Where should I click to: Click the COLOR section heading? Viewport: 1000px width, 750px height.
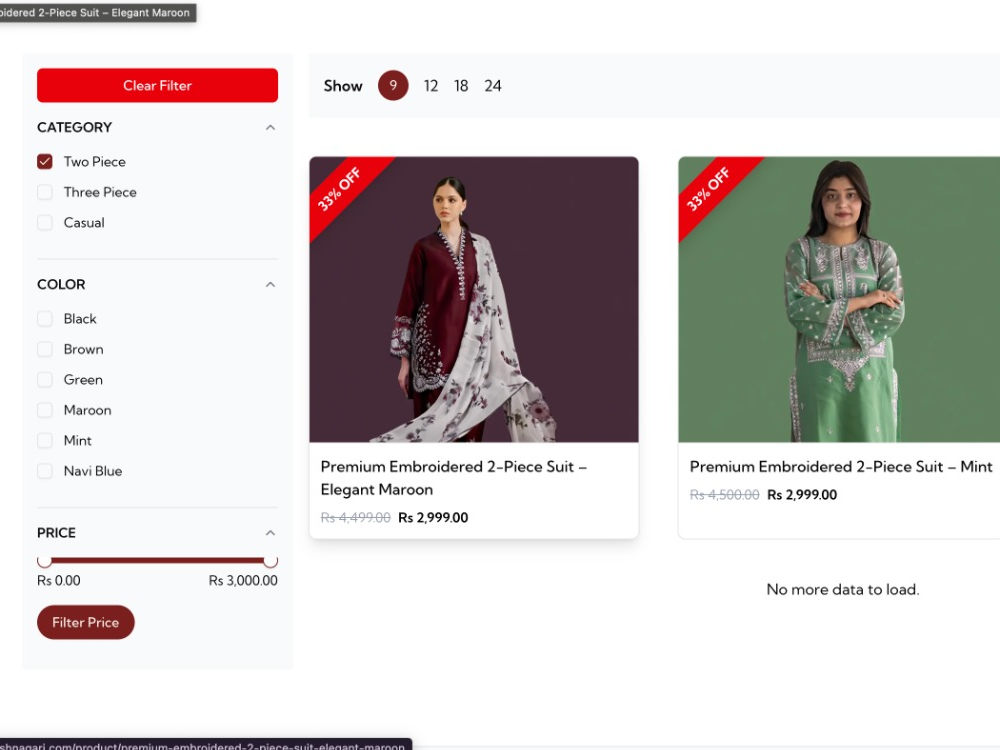point(61,284)
